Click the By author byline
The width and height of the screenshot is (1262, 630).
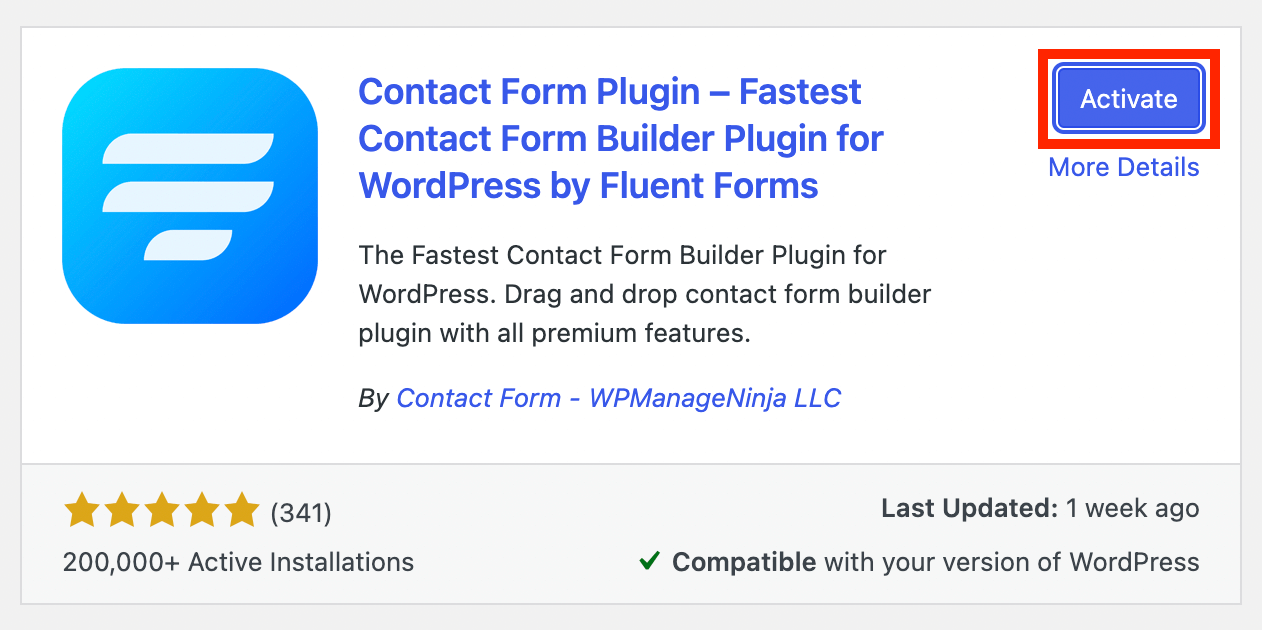[374, 397]
